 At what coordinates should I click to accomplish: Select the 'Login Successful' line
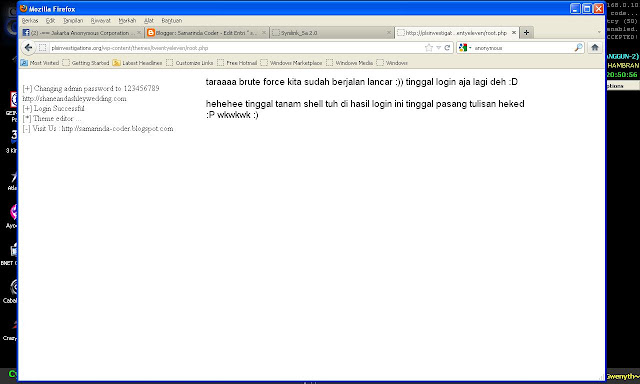point(53,109)
